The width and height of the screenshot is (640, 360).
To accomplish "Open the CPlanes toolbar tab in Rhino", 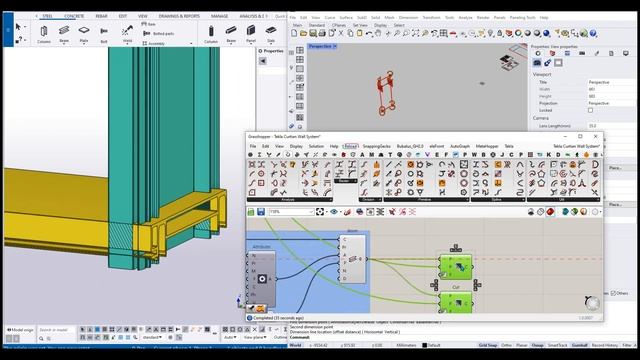I will tap(339, 25).
